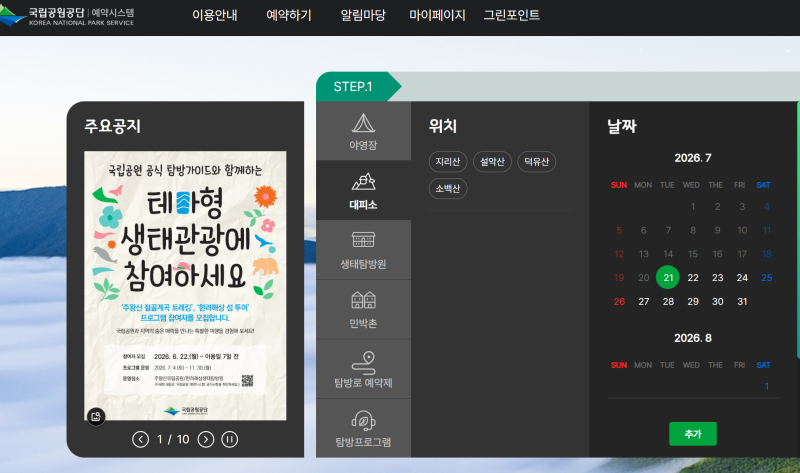This screenshot has width=800, height=473.
Task: Choose 지리산 location
Action: [x=448, y=162]
